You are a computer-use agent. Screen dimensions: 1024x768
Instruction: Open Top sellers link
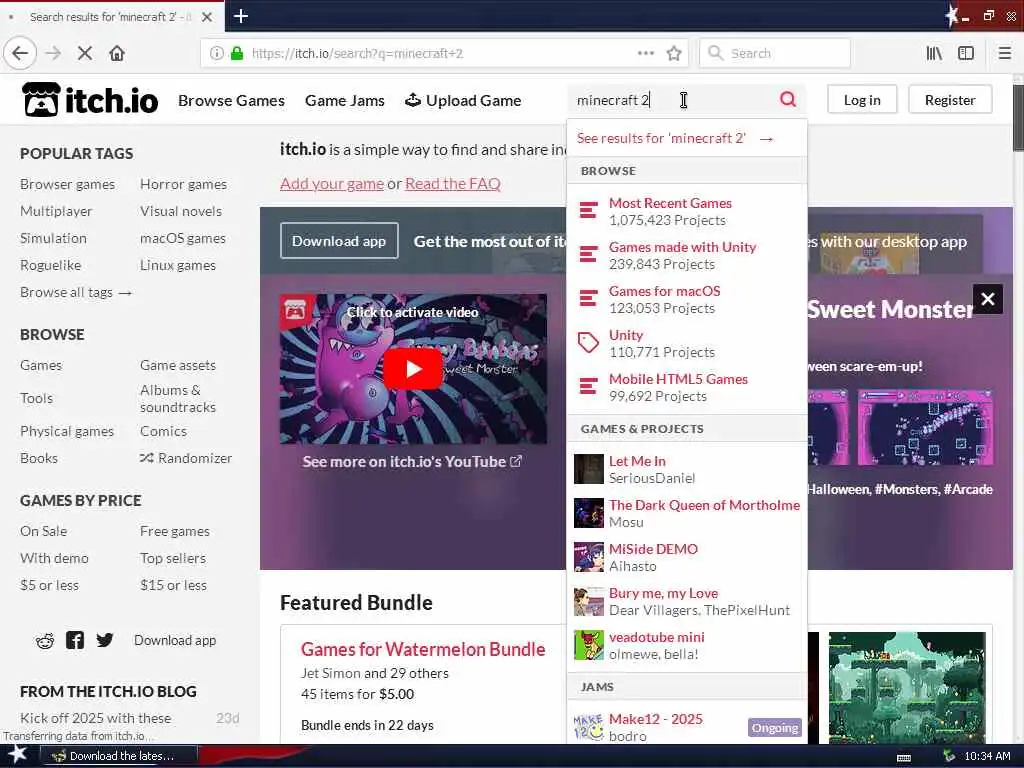172,558
